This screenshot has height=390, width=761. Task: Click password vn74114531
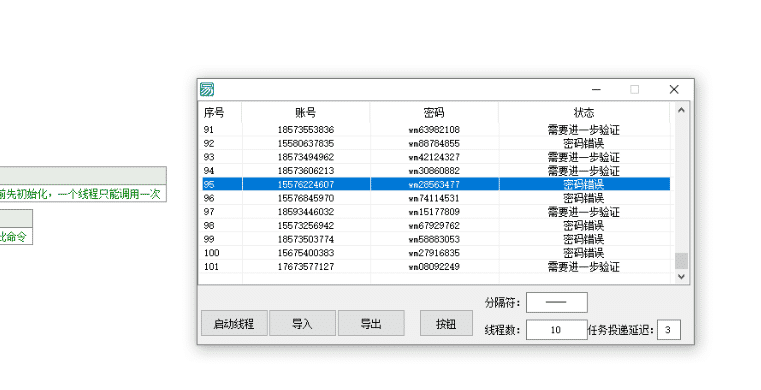pyautogui.click(x=434, y=198)
